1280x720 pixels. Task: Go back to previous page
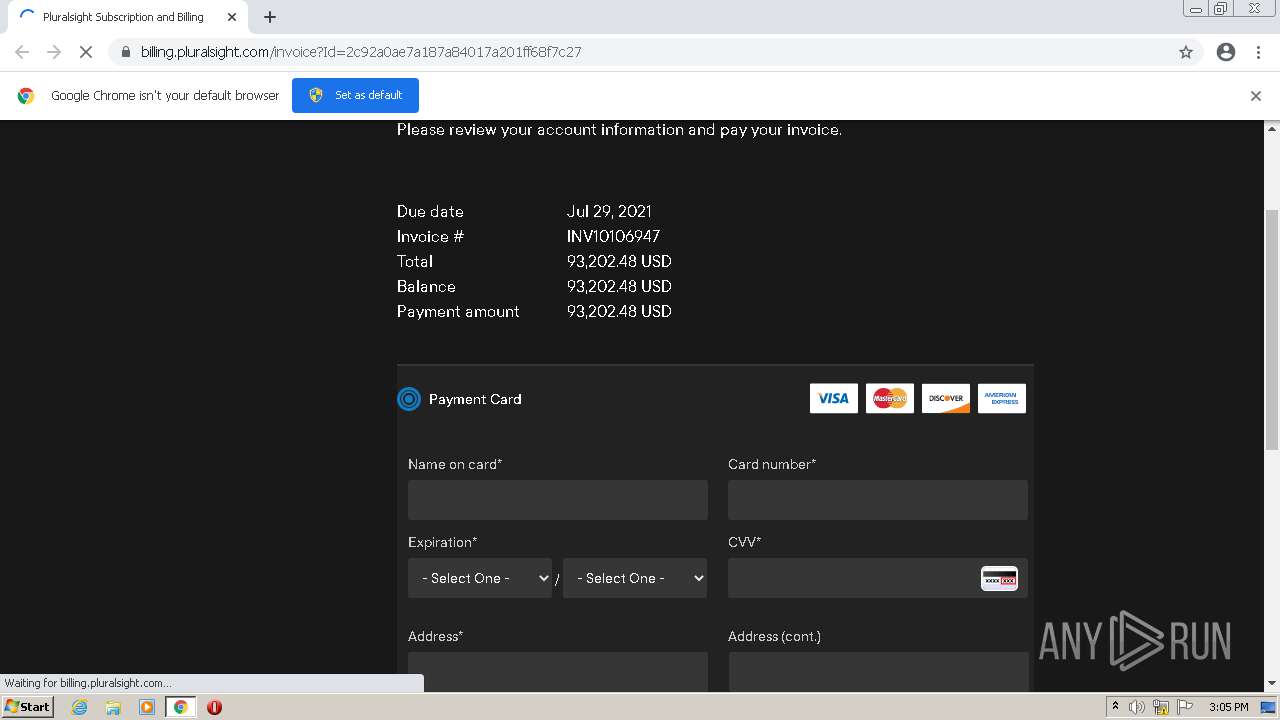(22, 52)
